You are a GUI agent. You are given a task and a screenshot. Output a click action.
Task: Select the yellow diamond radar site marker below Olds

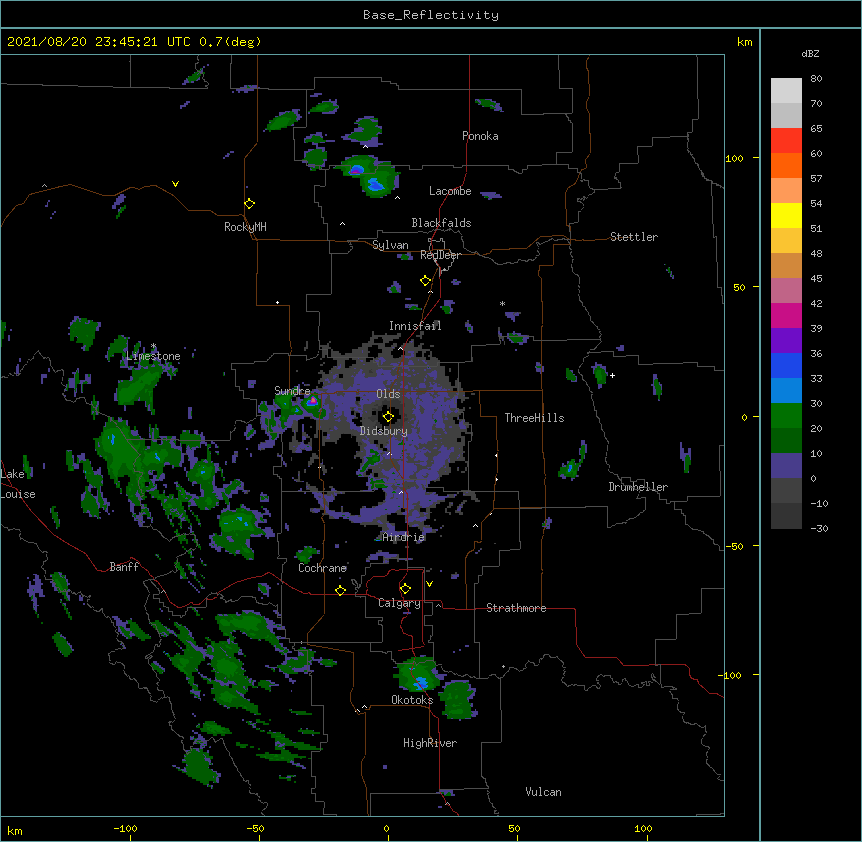(388, 417)
